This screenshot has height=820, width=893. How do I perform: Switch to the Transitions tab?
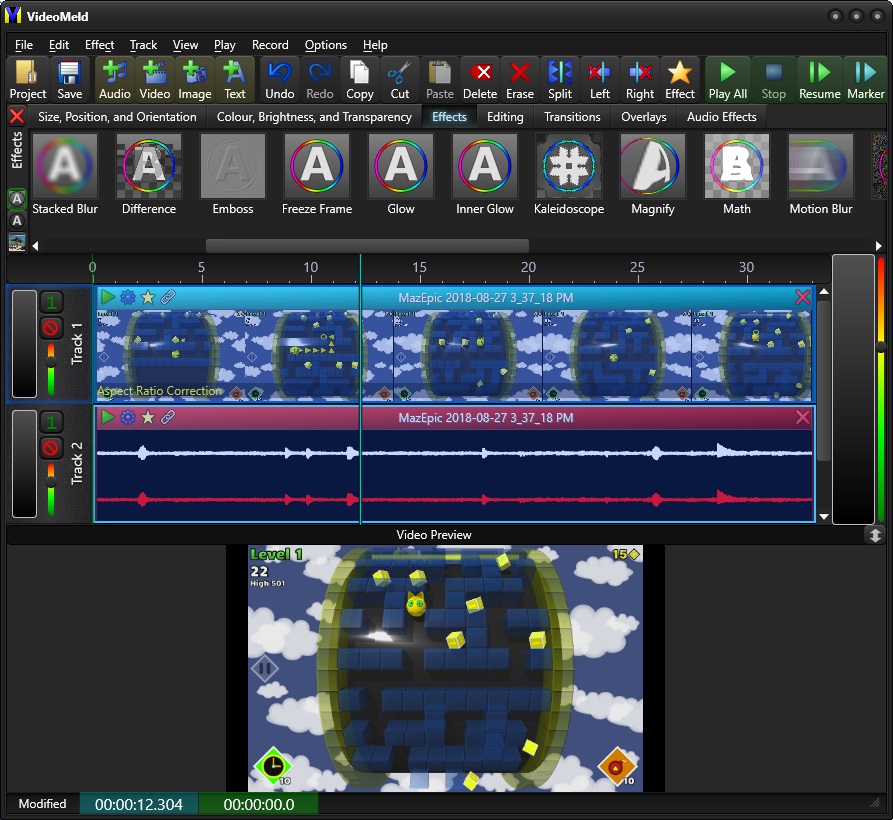click(x=571, y=117)
